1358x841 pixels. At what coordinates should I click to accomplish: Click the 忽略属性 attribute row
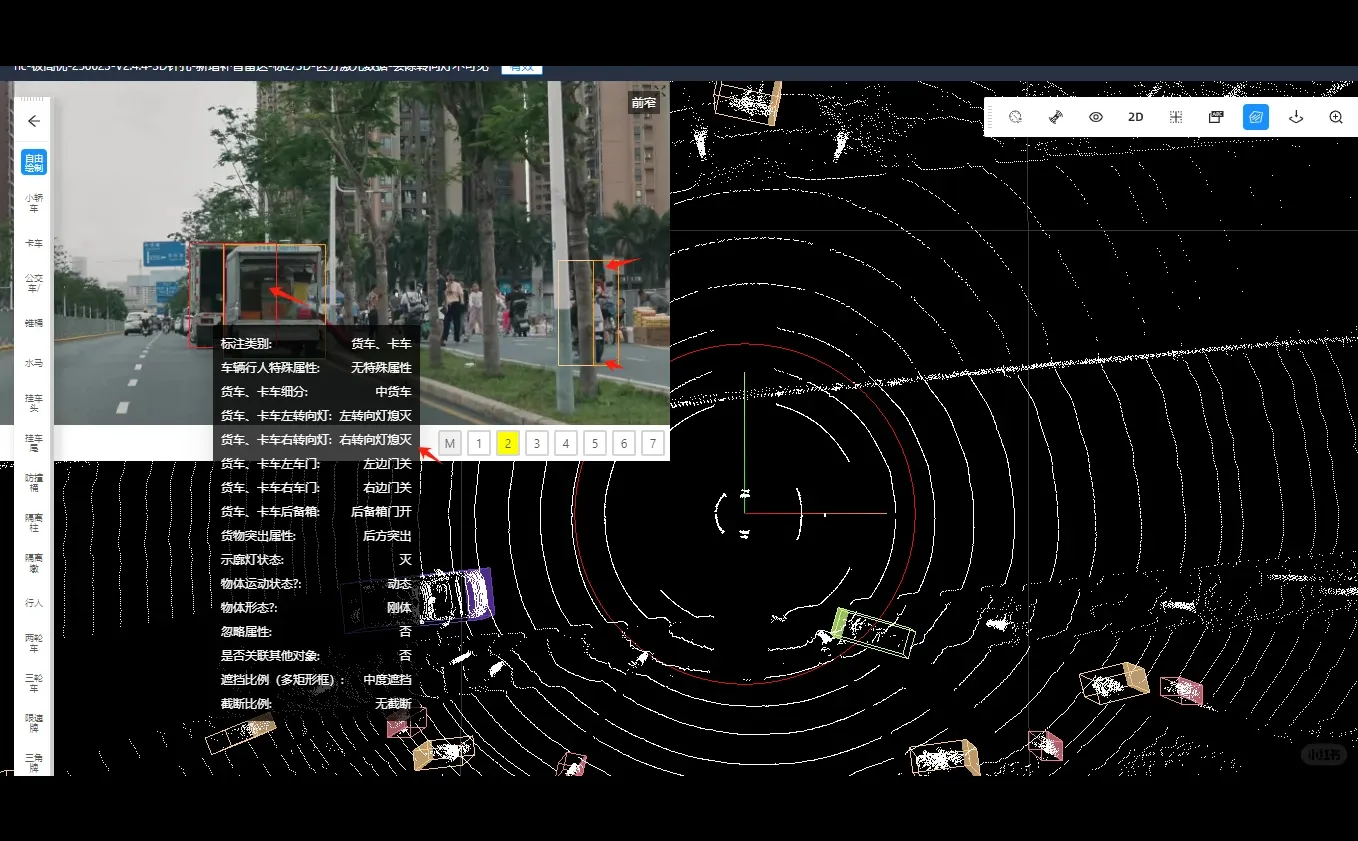[316, 632]
